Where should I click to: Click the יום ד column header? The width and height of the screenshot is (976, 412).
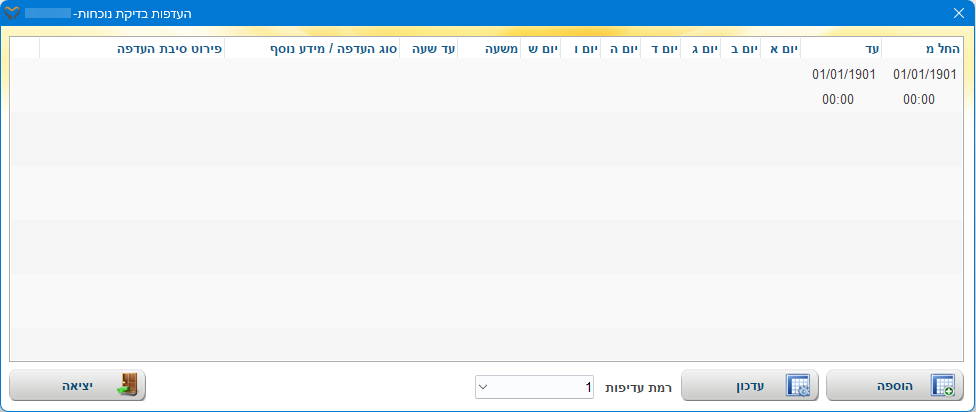[660, 48]
